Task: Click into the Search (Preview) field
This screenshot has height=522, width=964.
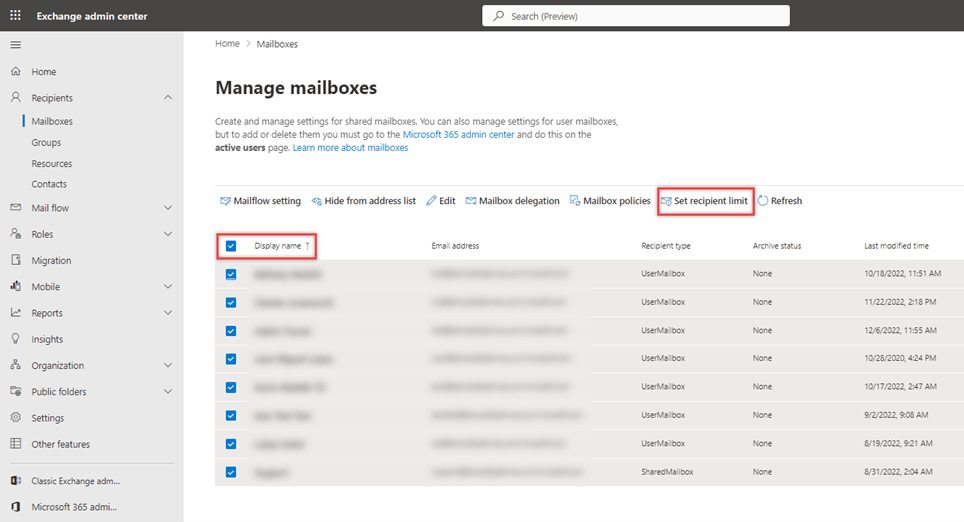Action: click(x=636, y=16)
